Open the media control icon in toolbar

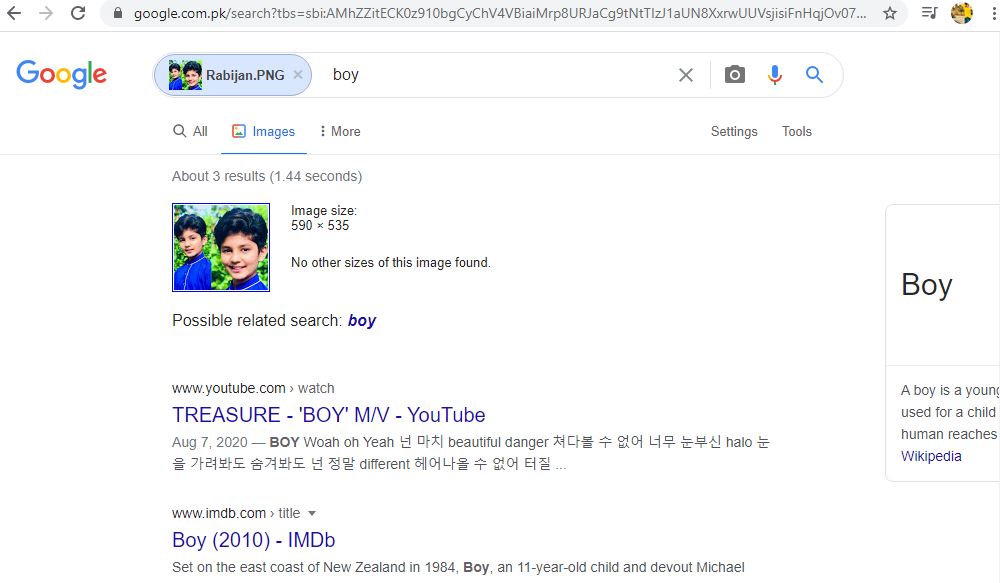pyautogui.click(x=930, y=13)
